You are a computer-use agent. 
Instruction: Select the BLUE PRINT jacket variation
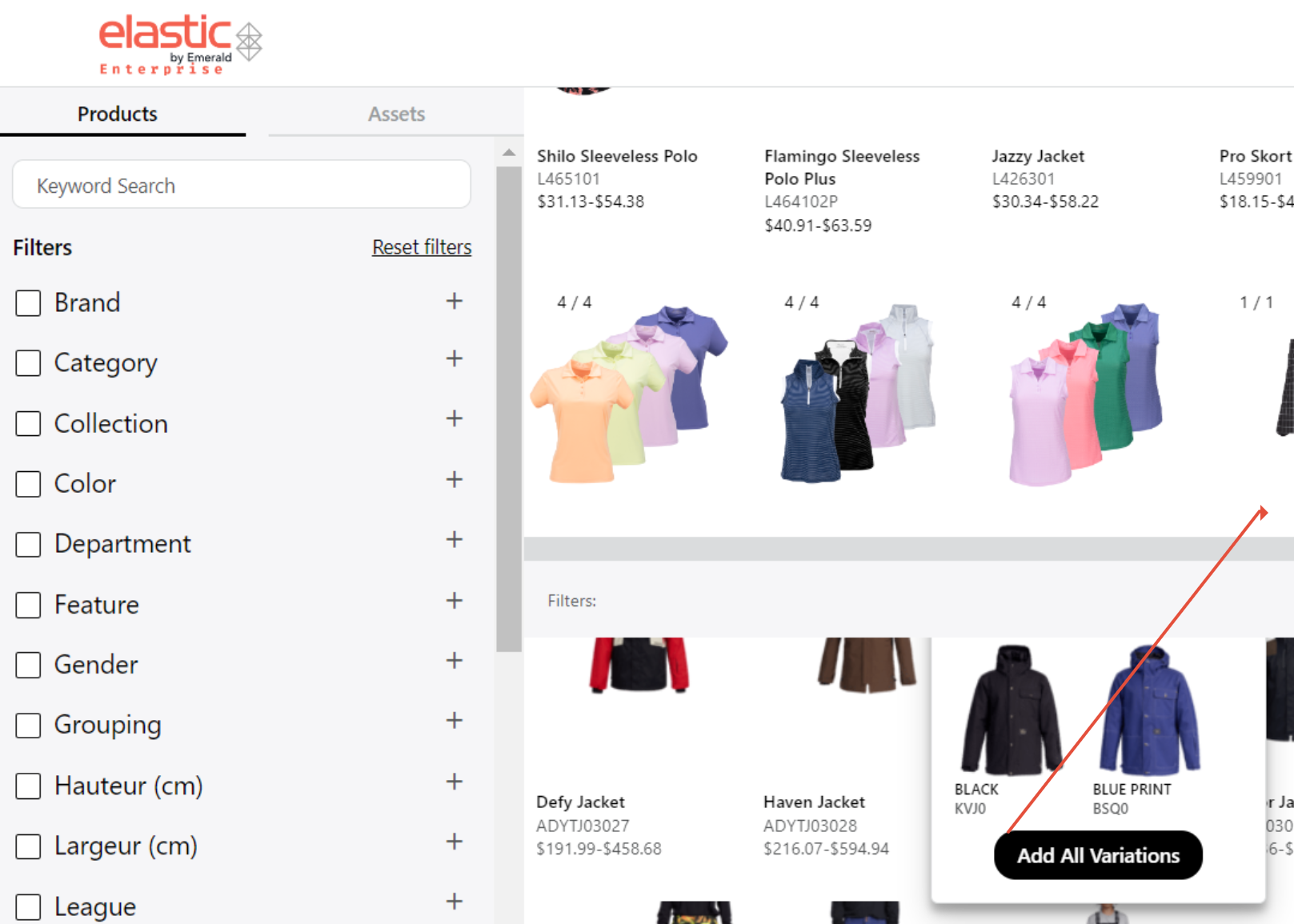pos(1149,712)
